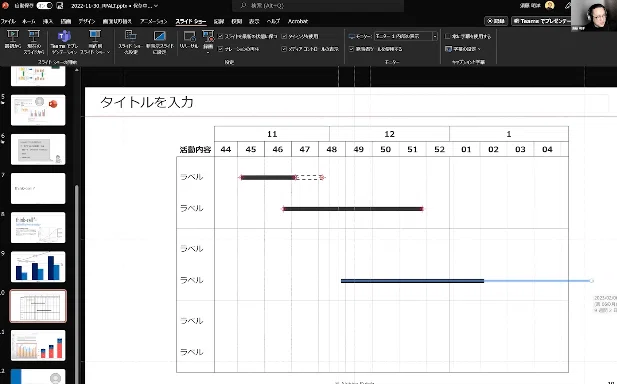The image size is (617, 384).
Task: Toggle show media controls checkbox
Action: [x=284, y=49]
